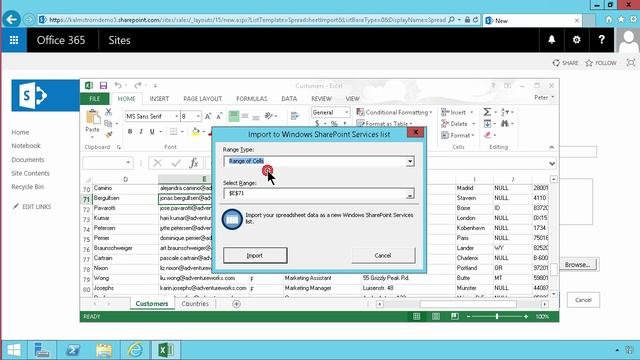The image size is (640, 360).
Task: Toggle bold formatting in Excel
Action: tap(130, 131)
